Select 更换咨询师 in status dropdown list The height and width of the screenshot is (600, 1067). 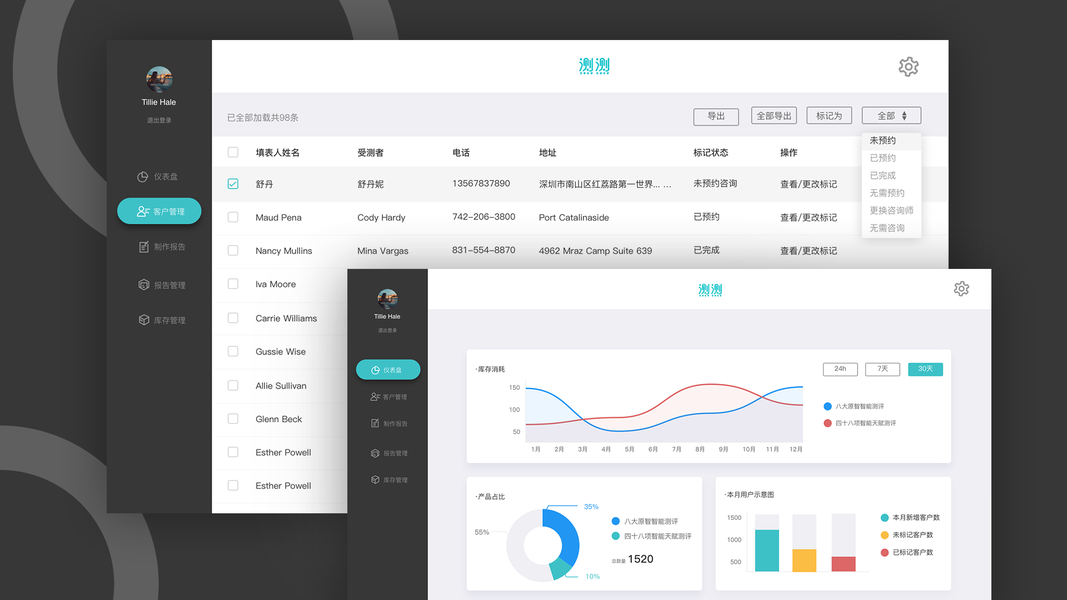[891, 211]
